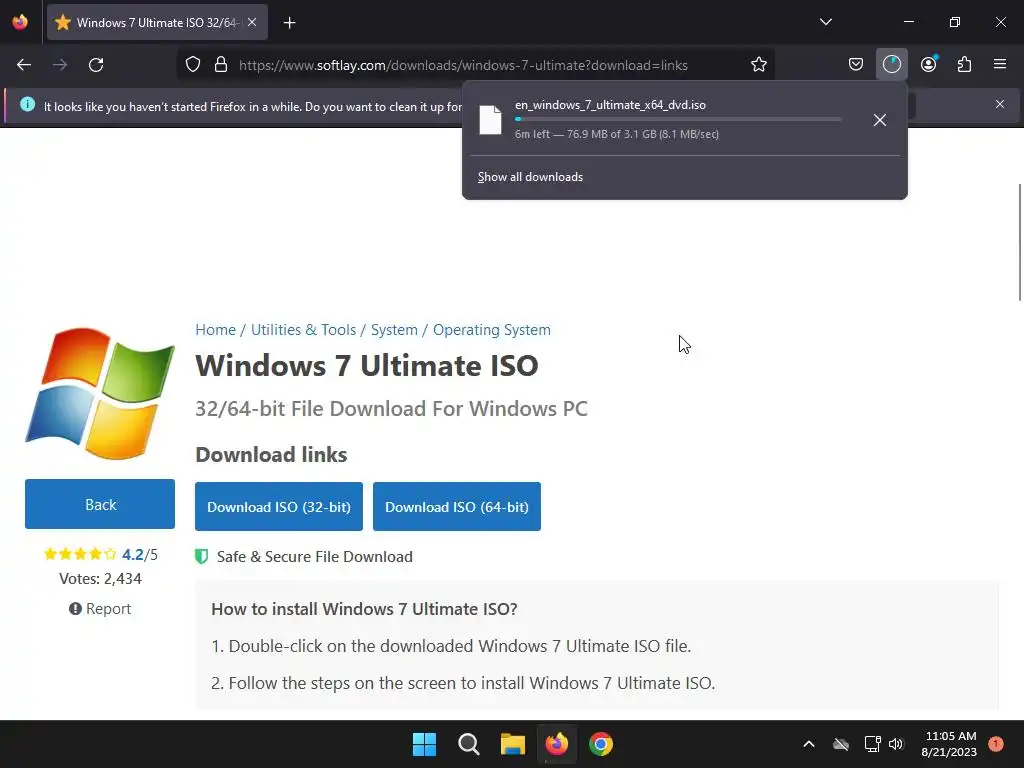The height and width of the screenshot is (768, 1024).
Task: Open taskbar Search
Action: [x=468, y=744]
